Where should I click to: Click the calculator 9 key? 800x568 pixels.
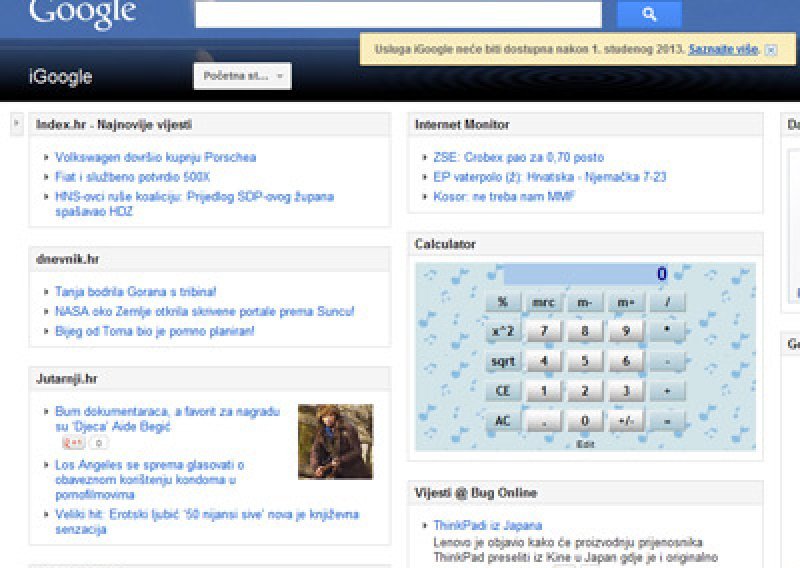[x=626, y=332]
